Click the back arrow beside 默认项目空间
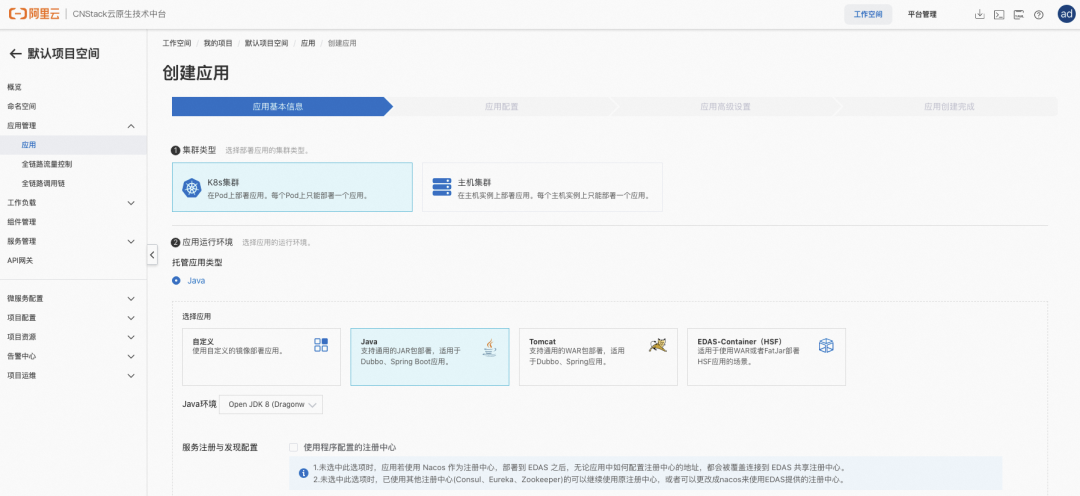This screenshot has width=1080, height=496. [x=15, y=54]
